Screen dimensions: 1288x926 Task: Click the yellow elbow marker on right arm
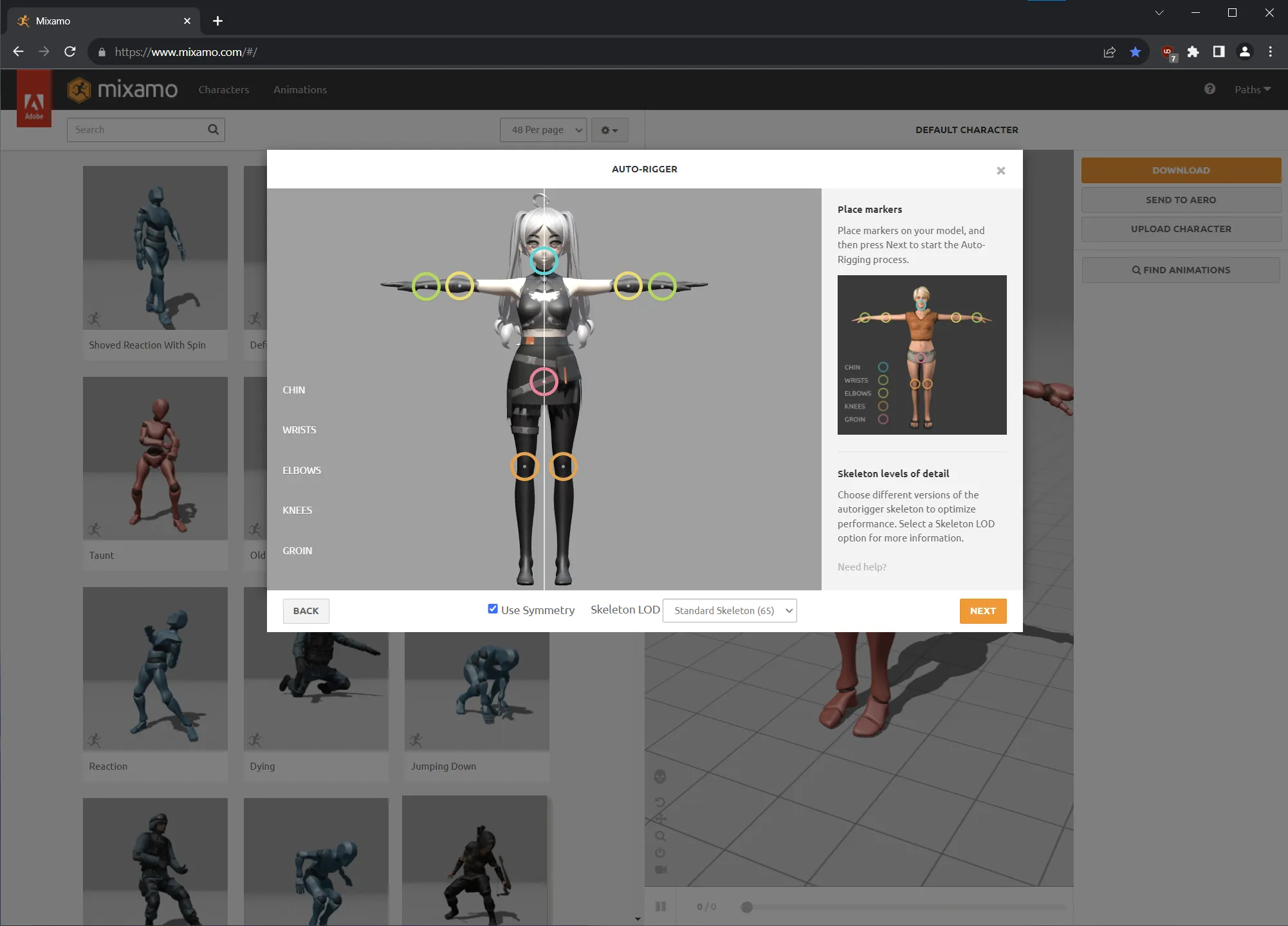pyautogui.click(x=628, y=286)
